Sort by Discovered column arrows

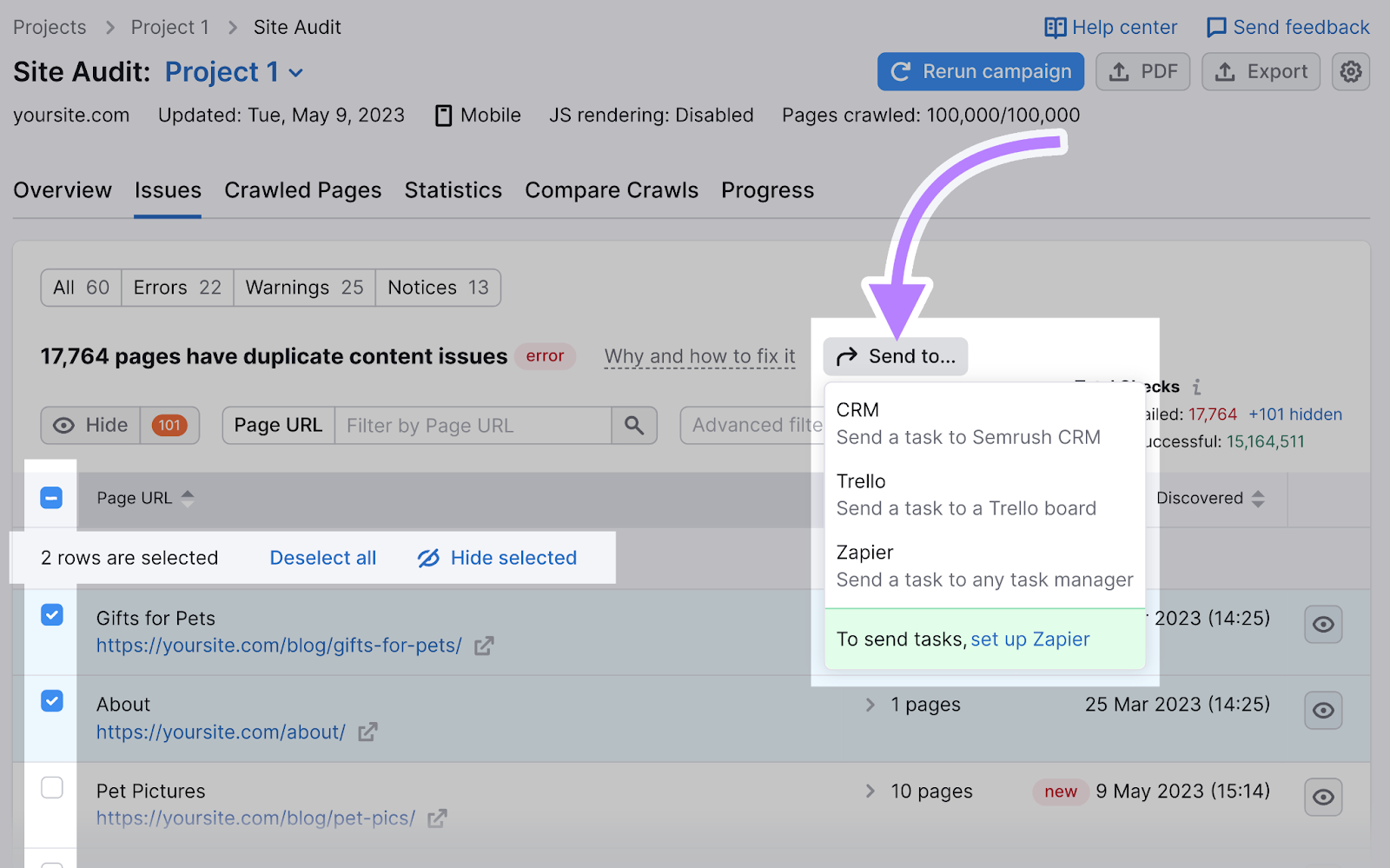click(1258, 499)
